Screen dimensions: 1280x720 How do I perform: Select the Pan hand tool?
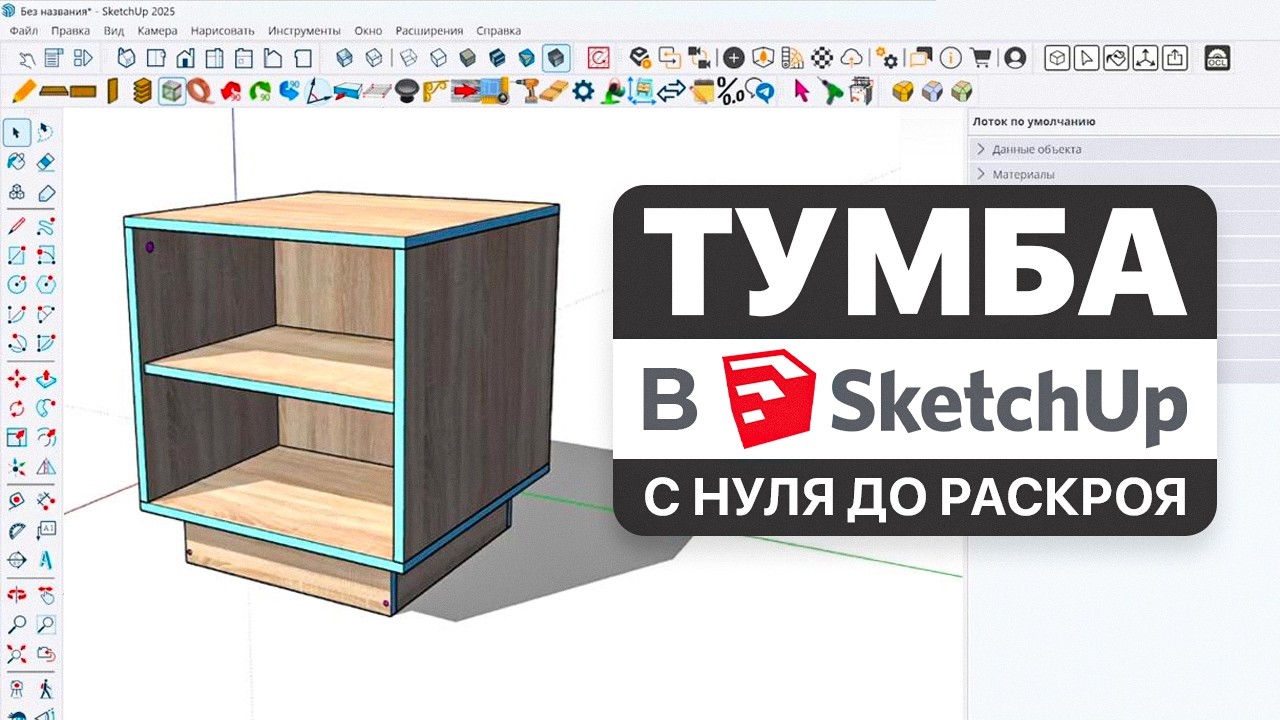point(45,596)
